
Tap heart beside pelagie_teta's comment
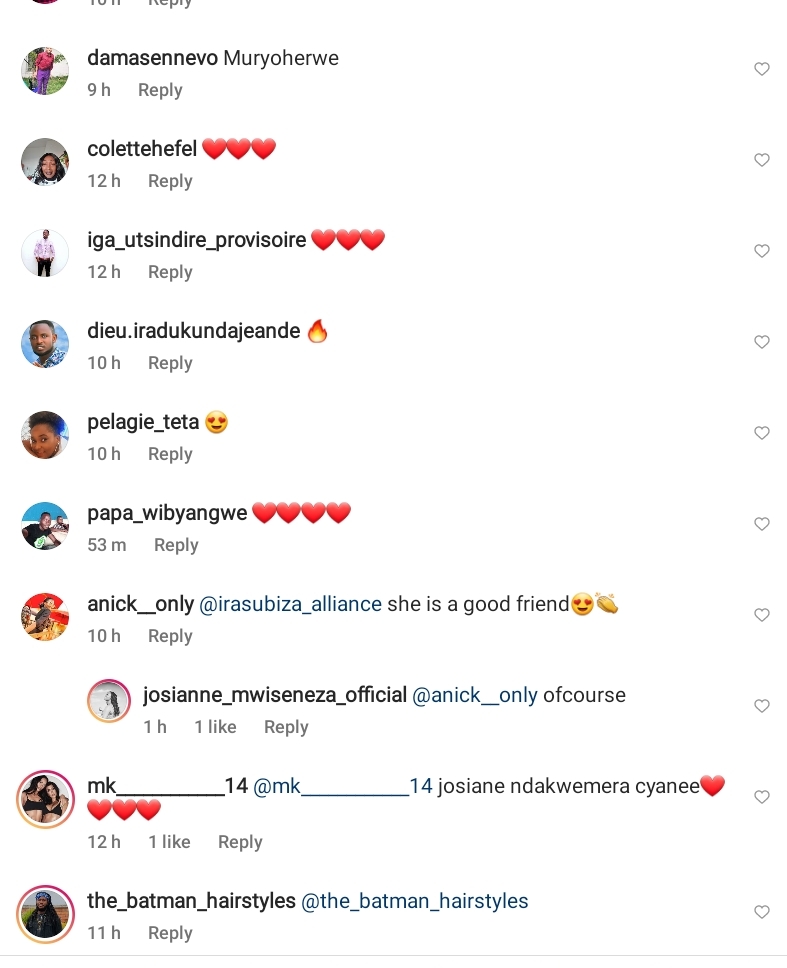coord(762,433)
